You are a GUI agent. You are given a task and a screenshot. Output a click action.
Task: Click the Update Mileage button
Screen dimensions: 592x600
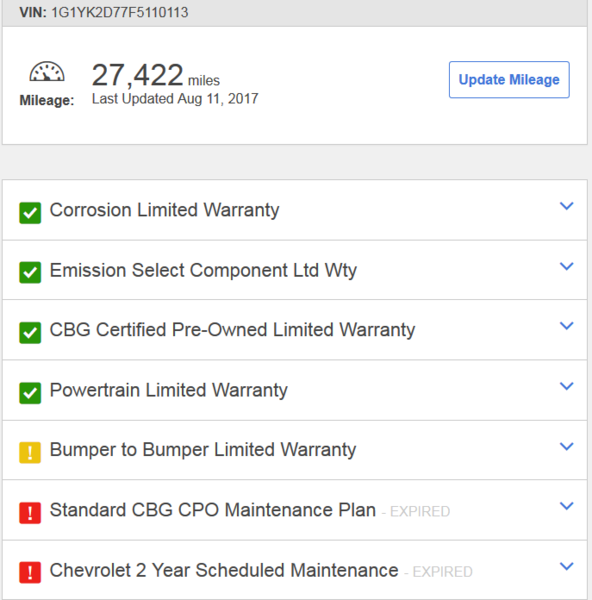coord(509,80)
